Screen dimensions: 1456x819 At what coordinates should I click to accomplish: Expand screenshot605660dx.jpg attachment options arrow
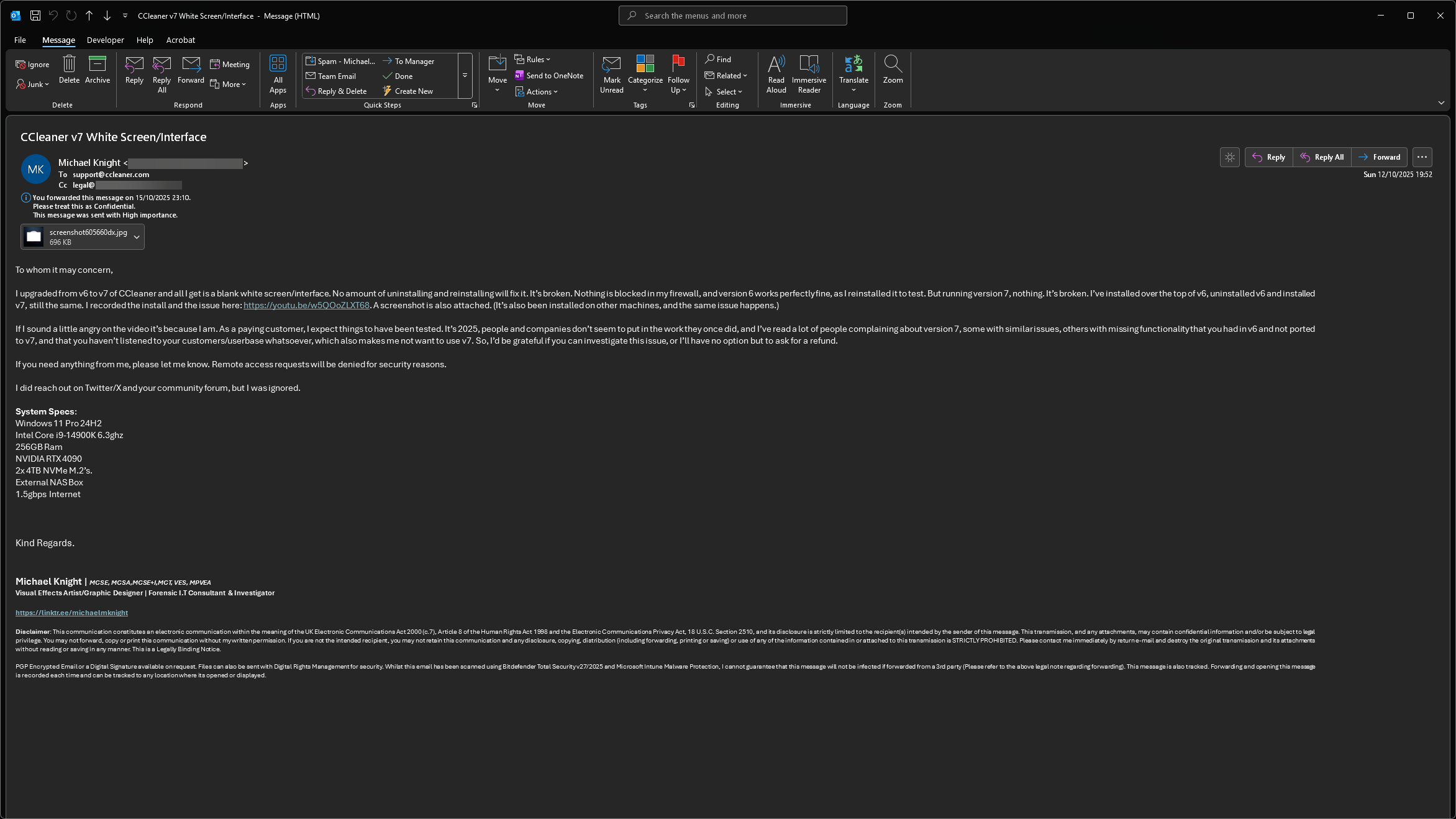[137, 237]
